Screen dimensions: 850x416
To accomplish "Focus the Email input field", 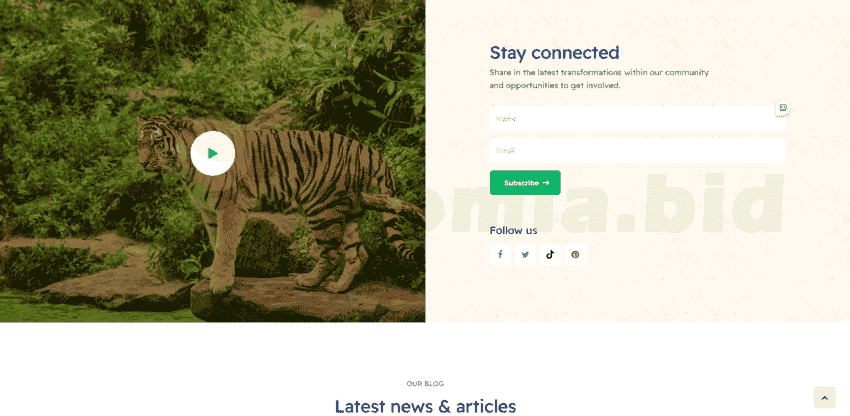I will coord(638,150).
